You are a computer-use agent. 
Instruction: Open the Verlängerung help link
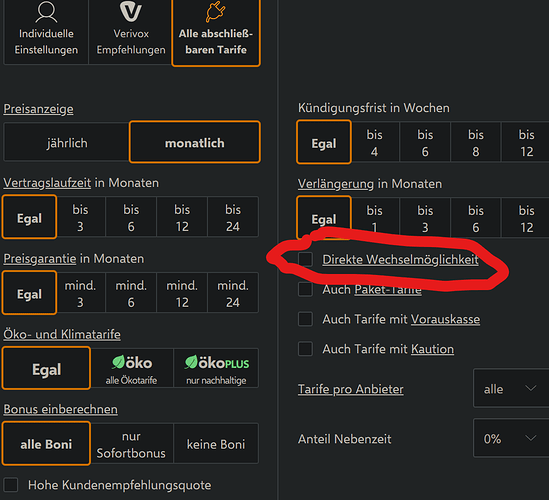pos(336,184)
